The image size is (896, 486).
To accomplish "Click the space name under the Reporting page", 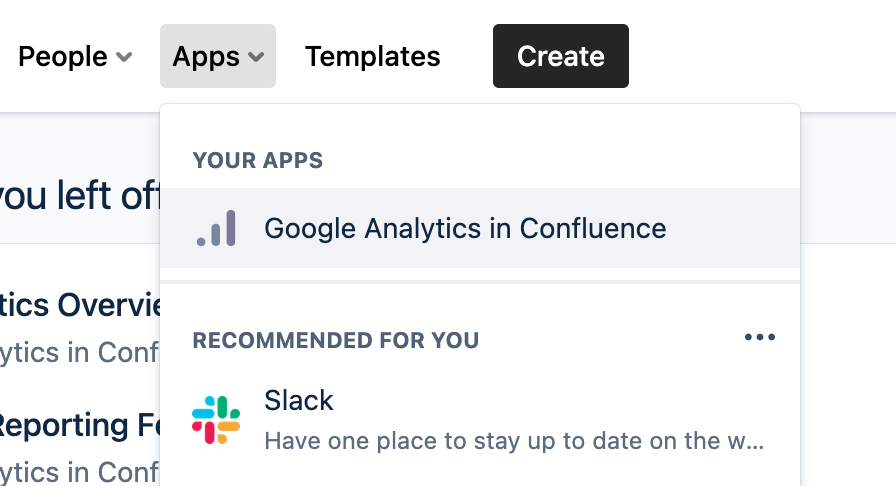I will click(x=80, y=470).
